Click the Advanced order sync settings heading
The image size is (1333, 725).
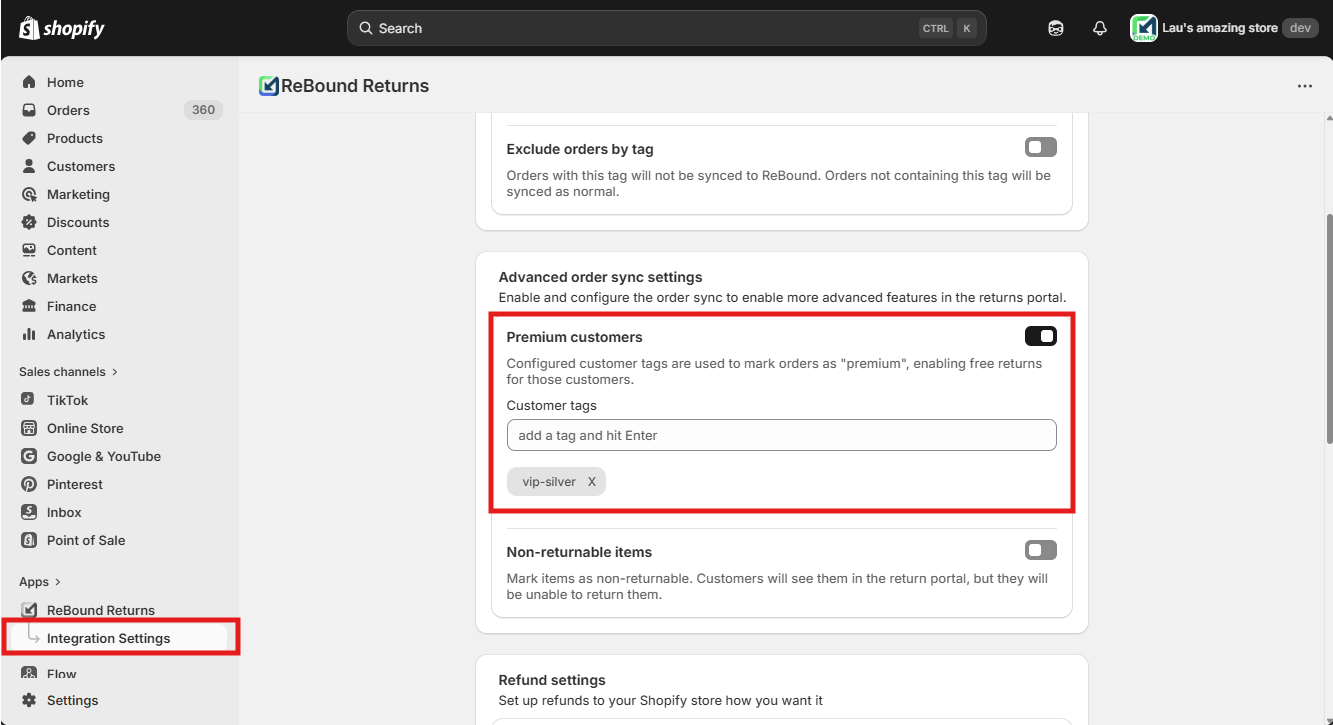(x=600, y=277)
